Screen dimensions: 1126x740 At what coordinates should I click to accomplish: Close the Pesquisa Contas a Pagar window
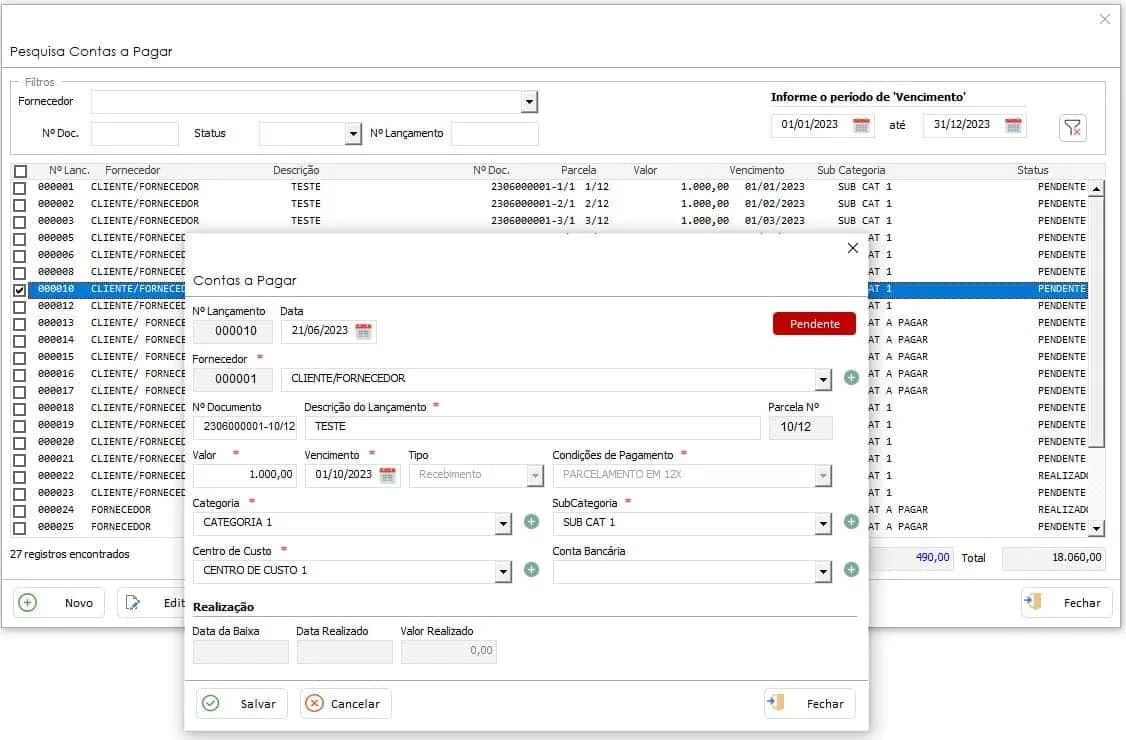pos(1104,19)
